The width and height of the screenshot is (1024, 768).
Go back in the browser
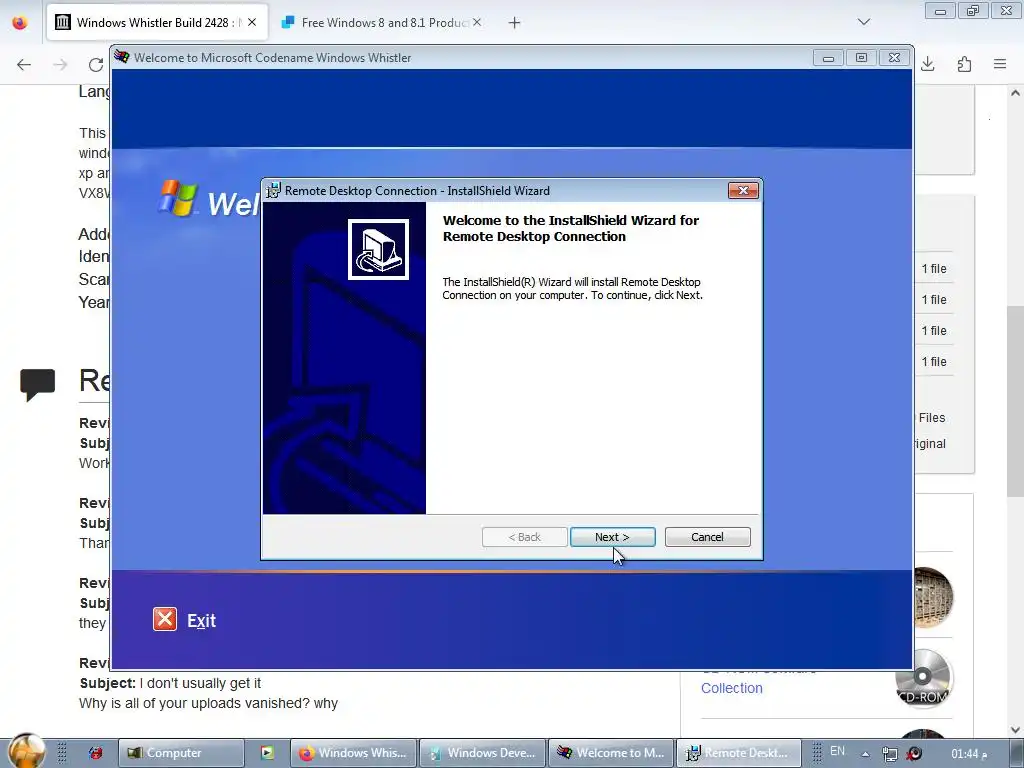point(24,64)
